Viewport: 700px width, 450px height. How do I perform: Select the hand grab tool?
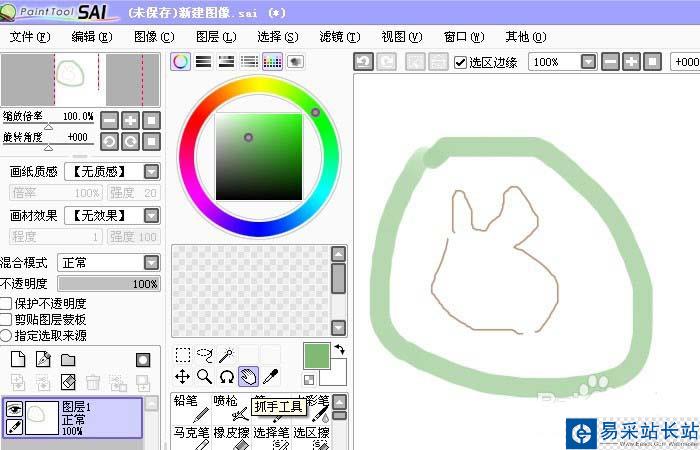tap(248, 377)
